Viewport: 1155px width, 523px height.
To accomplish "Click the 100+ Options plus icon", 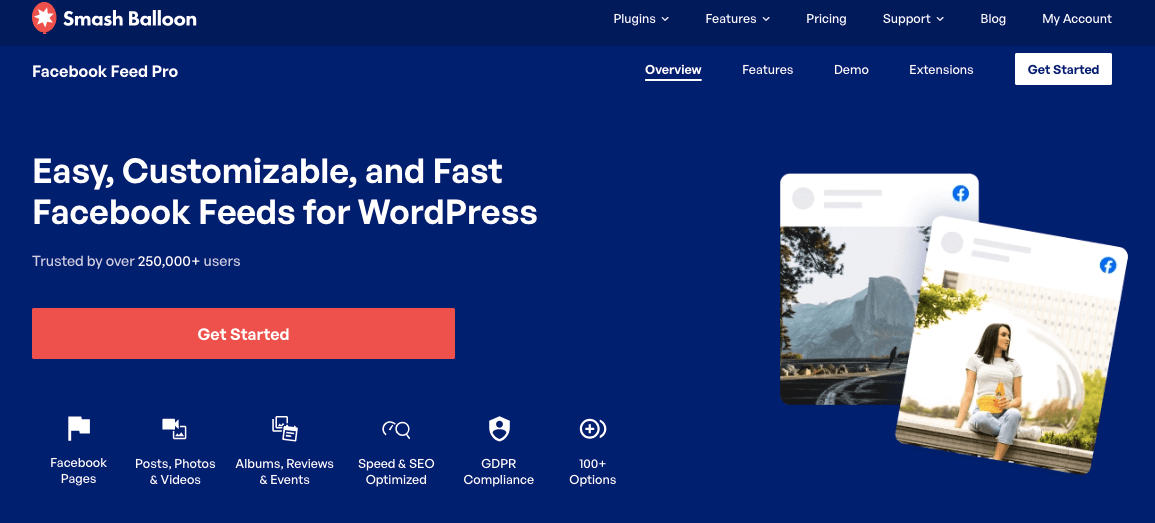I will click(x=593, y=429).
